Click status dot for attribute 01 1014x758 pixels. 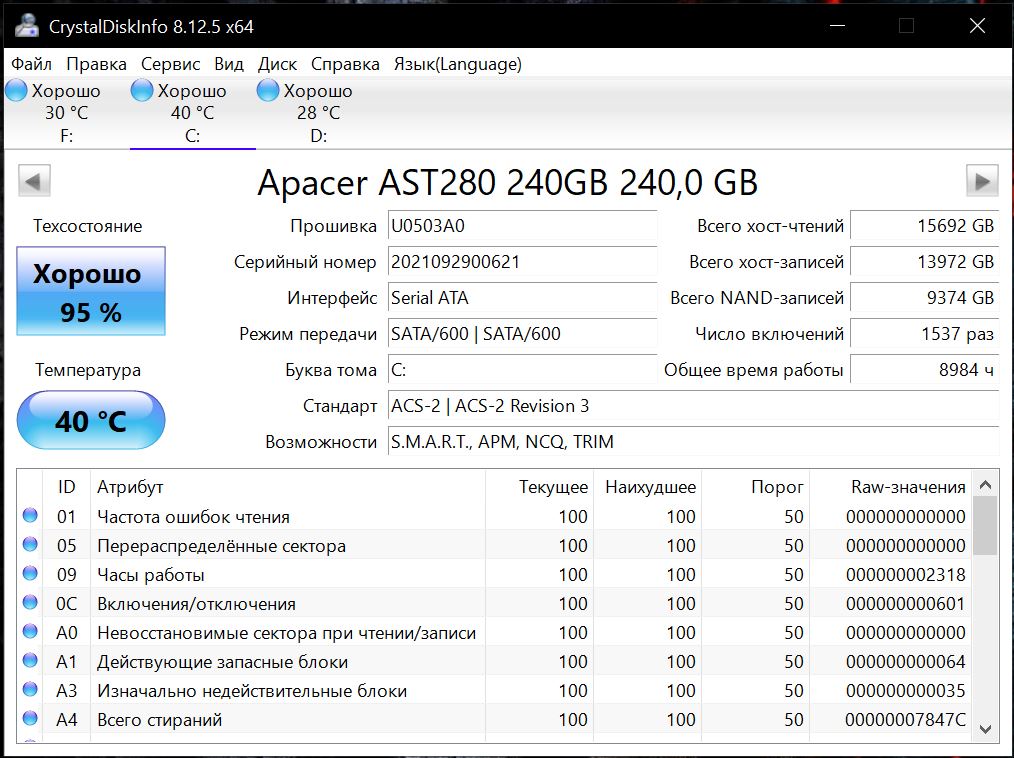[x=30, y=515]
